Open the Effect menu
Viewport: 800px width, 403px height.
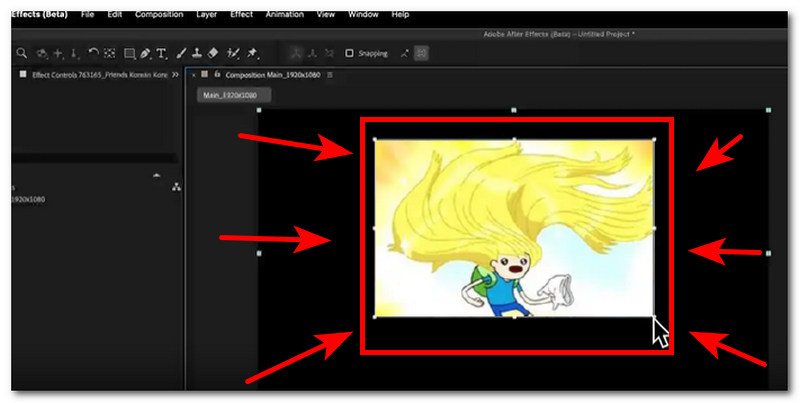click(241, 14)
